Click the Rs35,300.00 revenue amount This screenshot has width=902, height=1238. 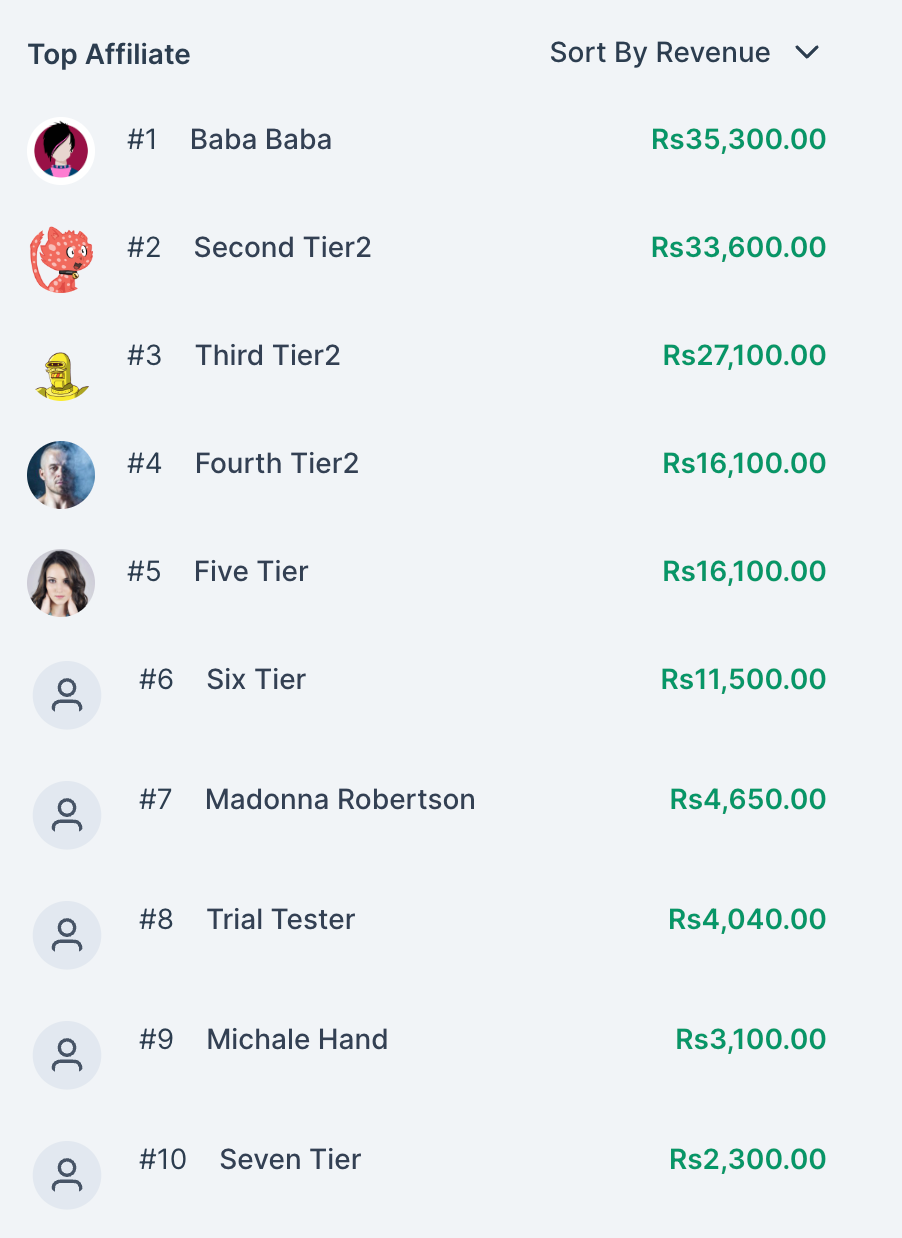coord(738,139)
